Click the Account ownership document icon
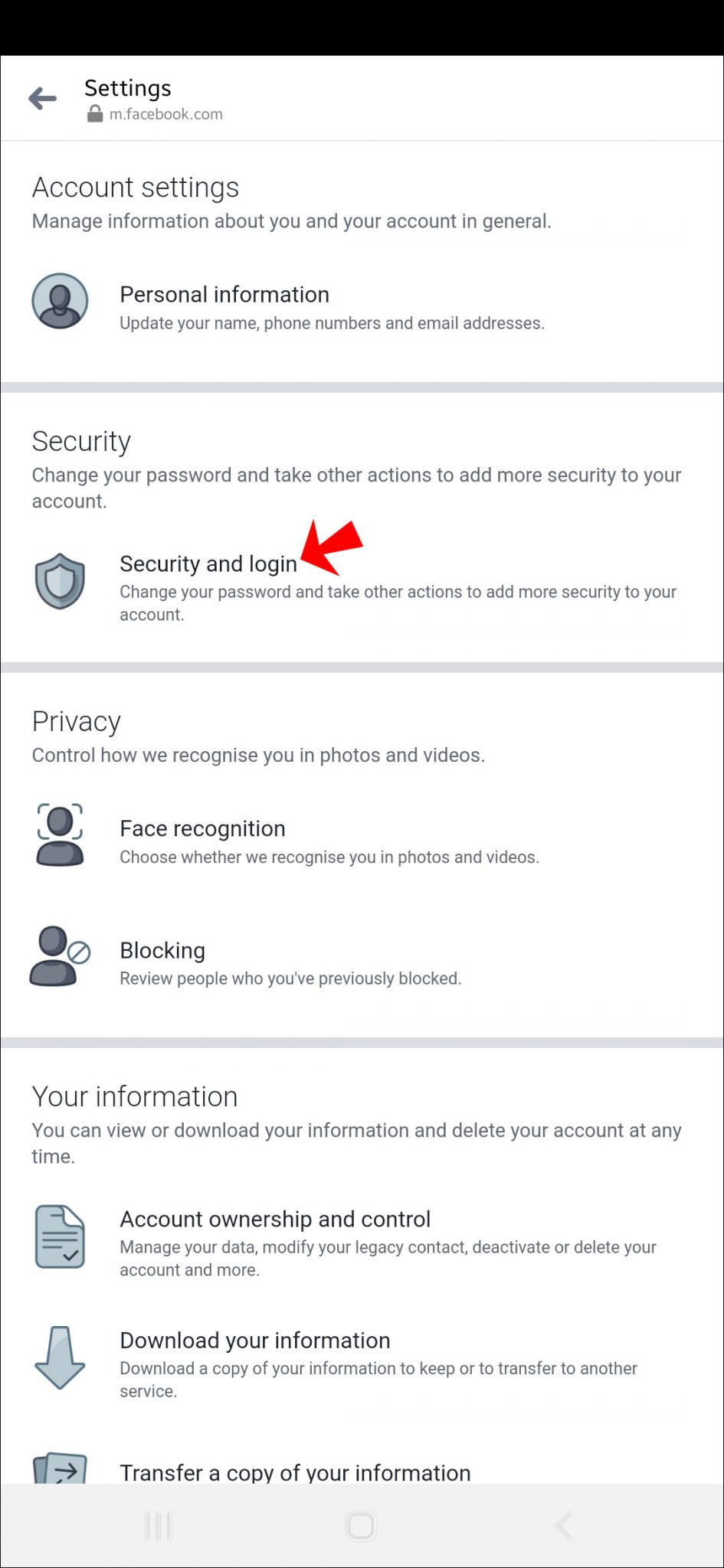This screenshot has height=1568, width=724. [x=60, y=1237]
